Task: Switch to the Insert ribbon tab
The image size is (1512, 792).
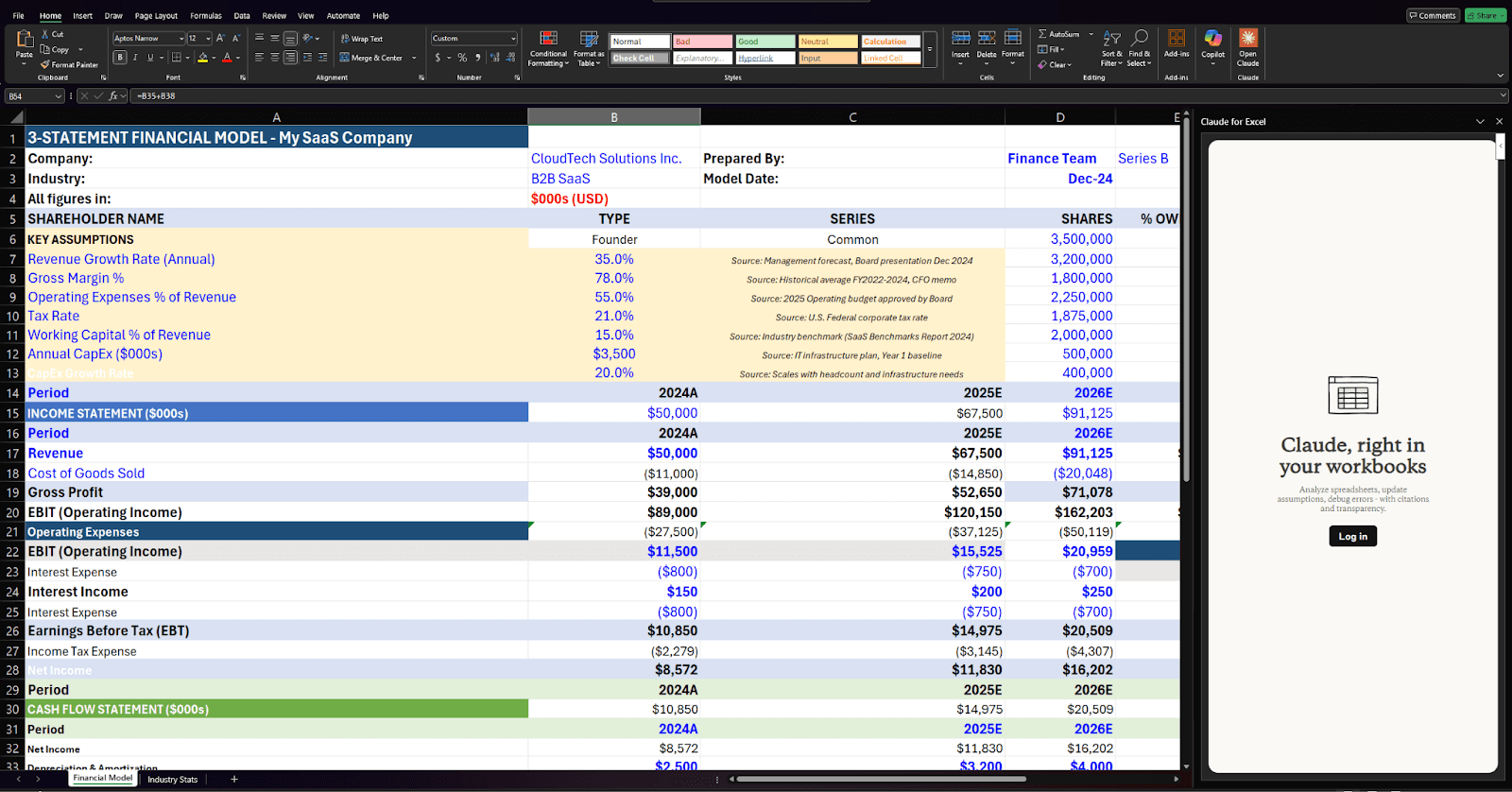Action: click(83, 15)
